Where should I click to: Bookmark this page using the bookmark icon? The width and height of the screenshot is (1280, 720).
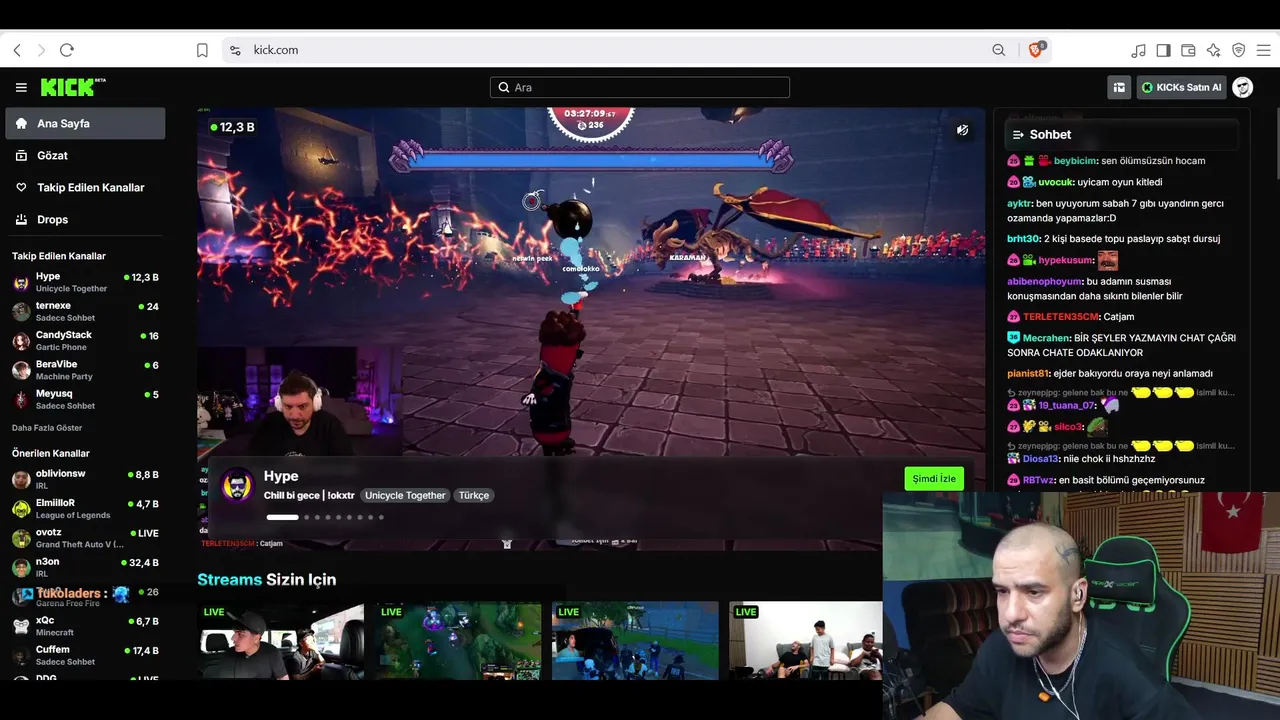[x=202, y=50]
